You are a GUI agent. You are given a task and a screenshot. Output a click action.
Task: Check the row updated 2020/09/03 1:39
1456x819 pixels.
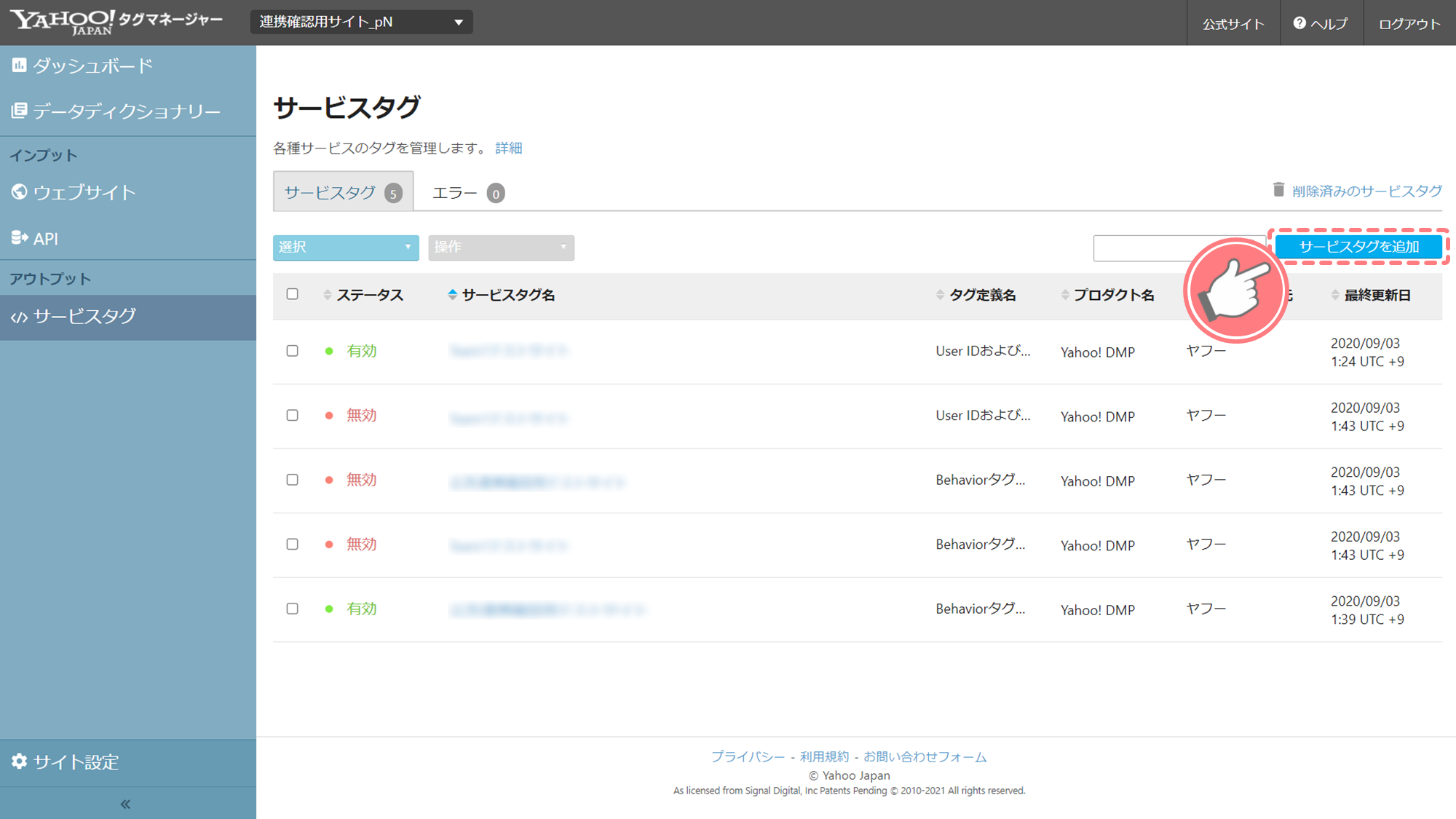(x=293, y=609)
